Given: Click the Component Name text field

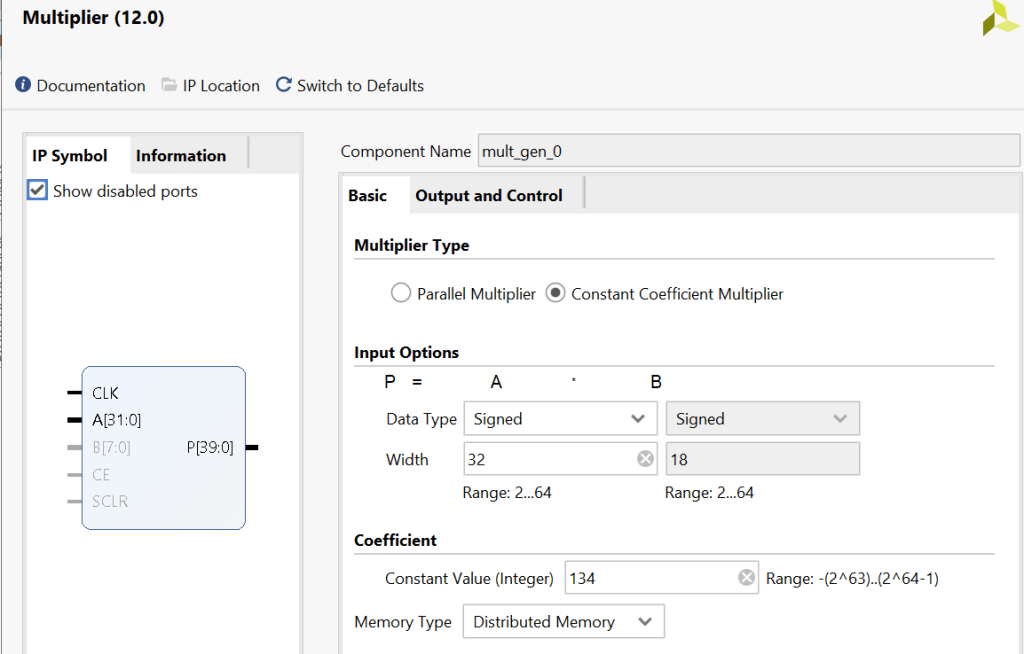Looking at the screenshot, I should pyautogui.click(x=748, y=152).
